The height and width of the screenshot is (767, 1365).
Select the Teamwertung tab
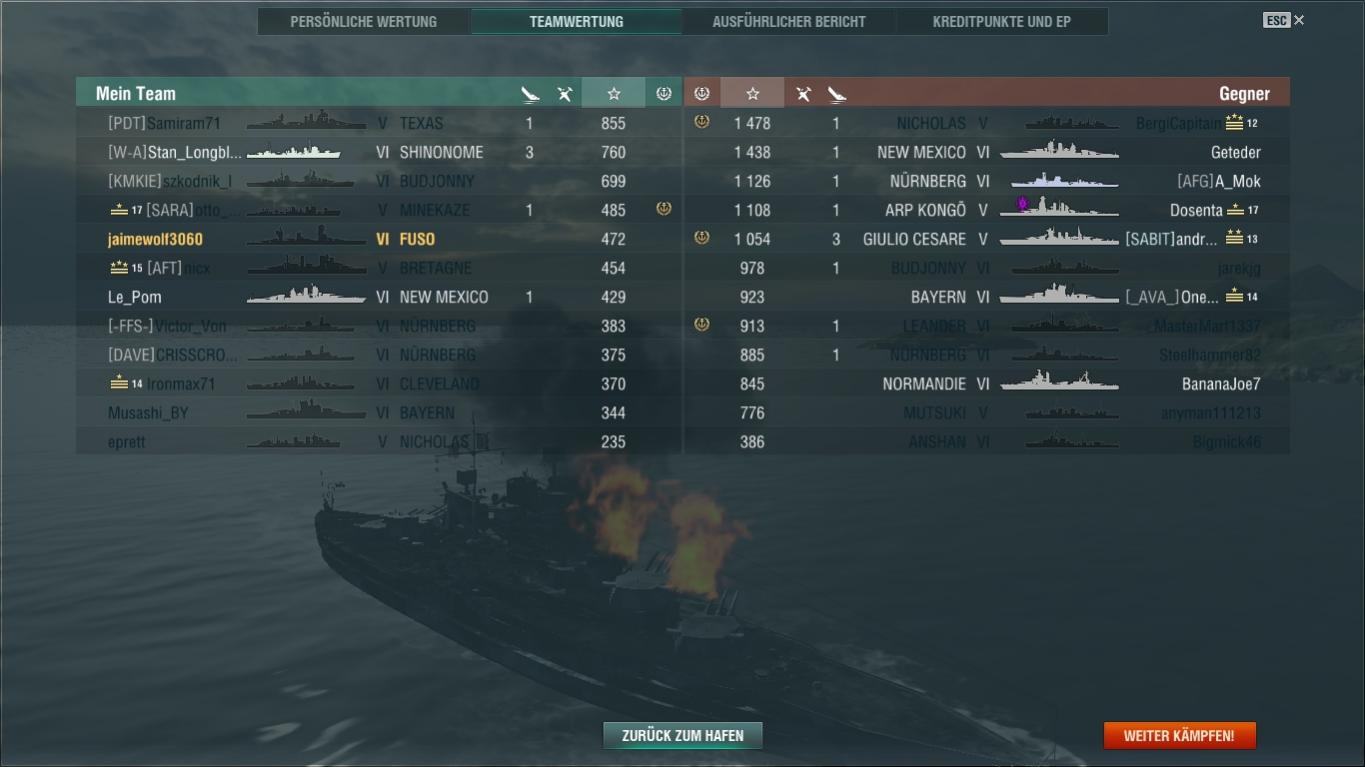(576, 21)
